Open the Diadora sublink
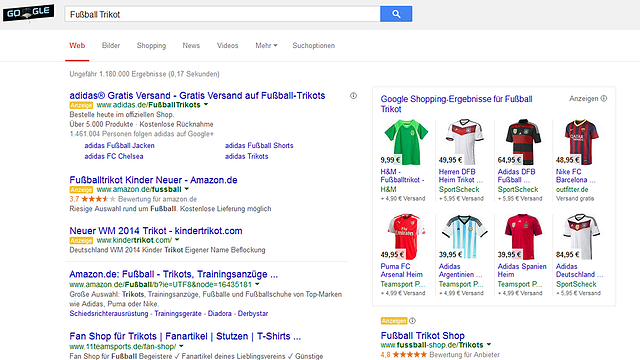640x360 pixels. (x=220, y=313)
